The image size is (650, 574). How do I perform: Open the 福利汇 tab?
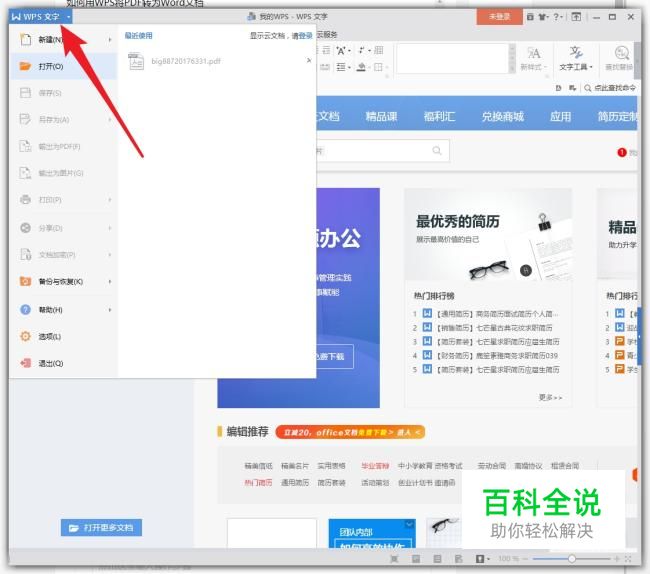pos(439,116)
